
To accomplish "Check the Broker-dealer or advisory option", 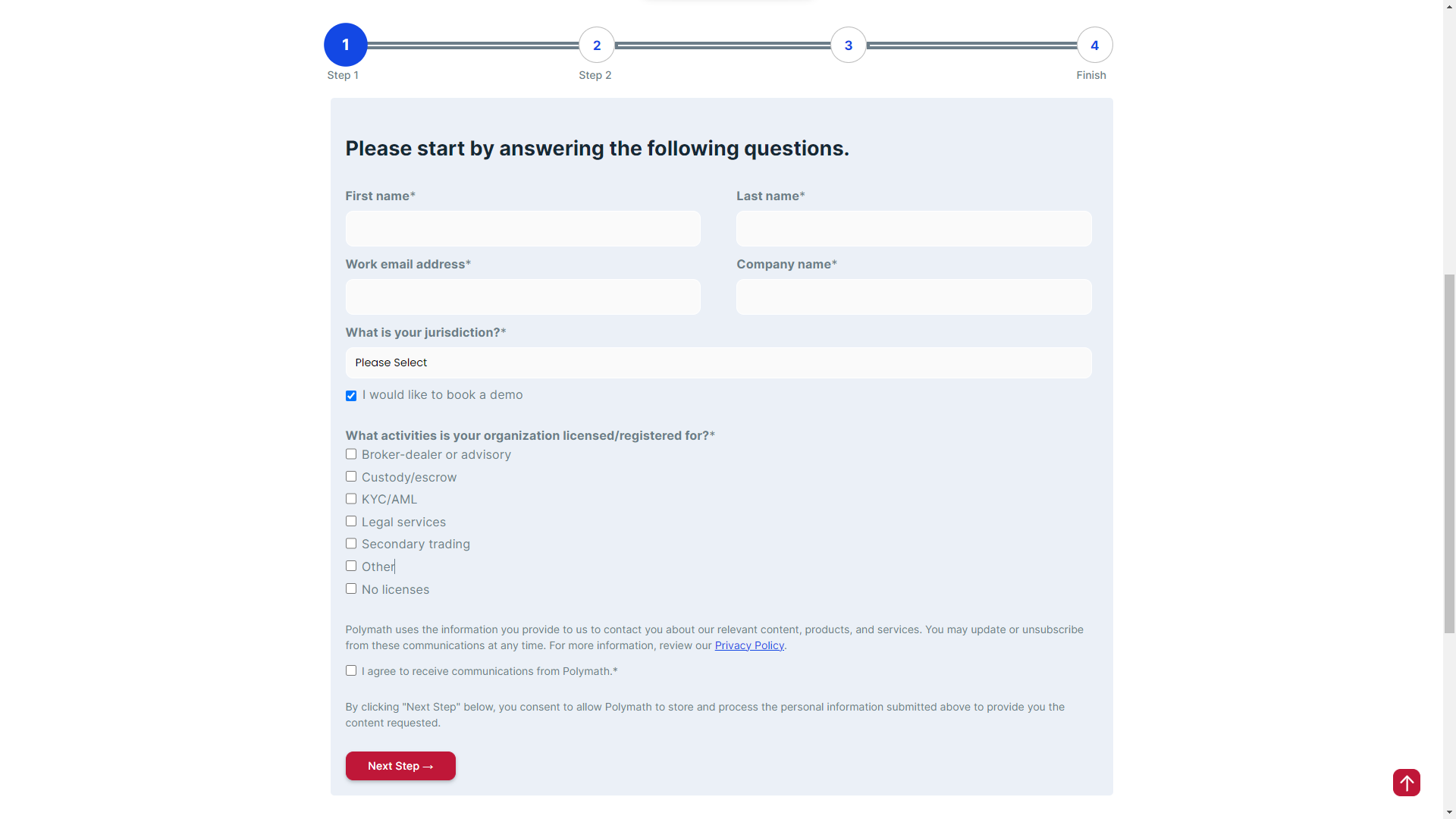I will (x=351, y=454).
